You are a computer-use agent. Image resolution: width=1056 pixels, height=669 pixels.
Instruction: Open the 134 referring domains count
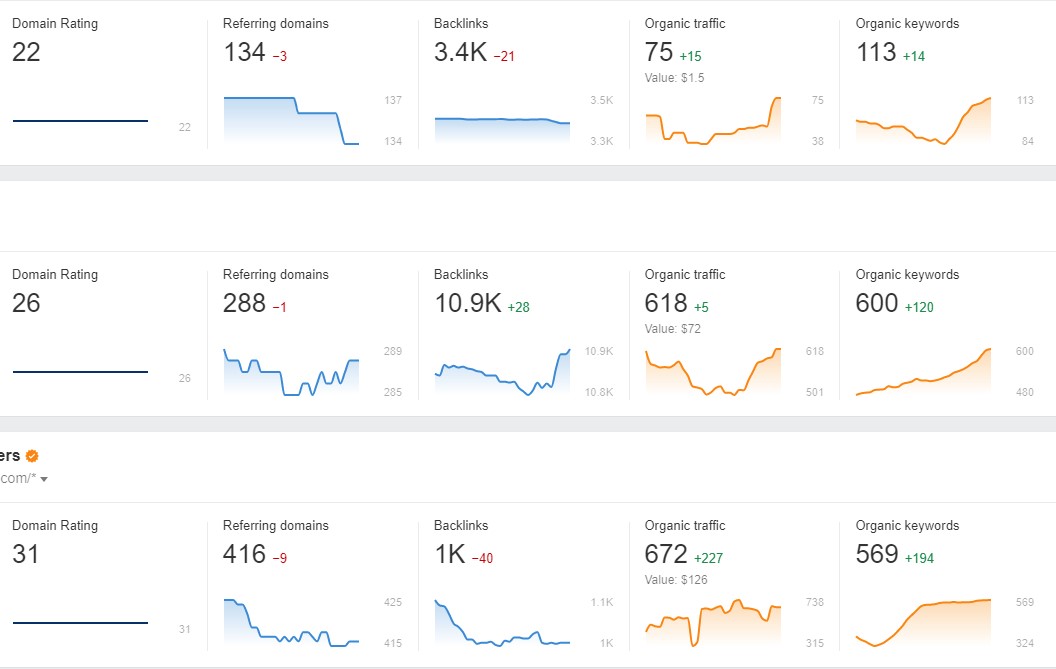[x=244, y=53]
